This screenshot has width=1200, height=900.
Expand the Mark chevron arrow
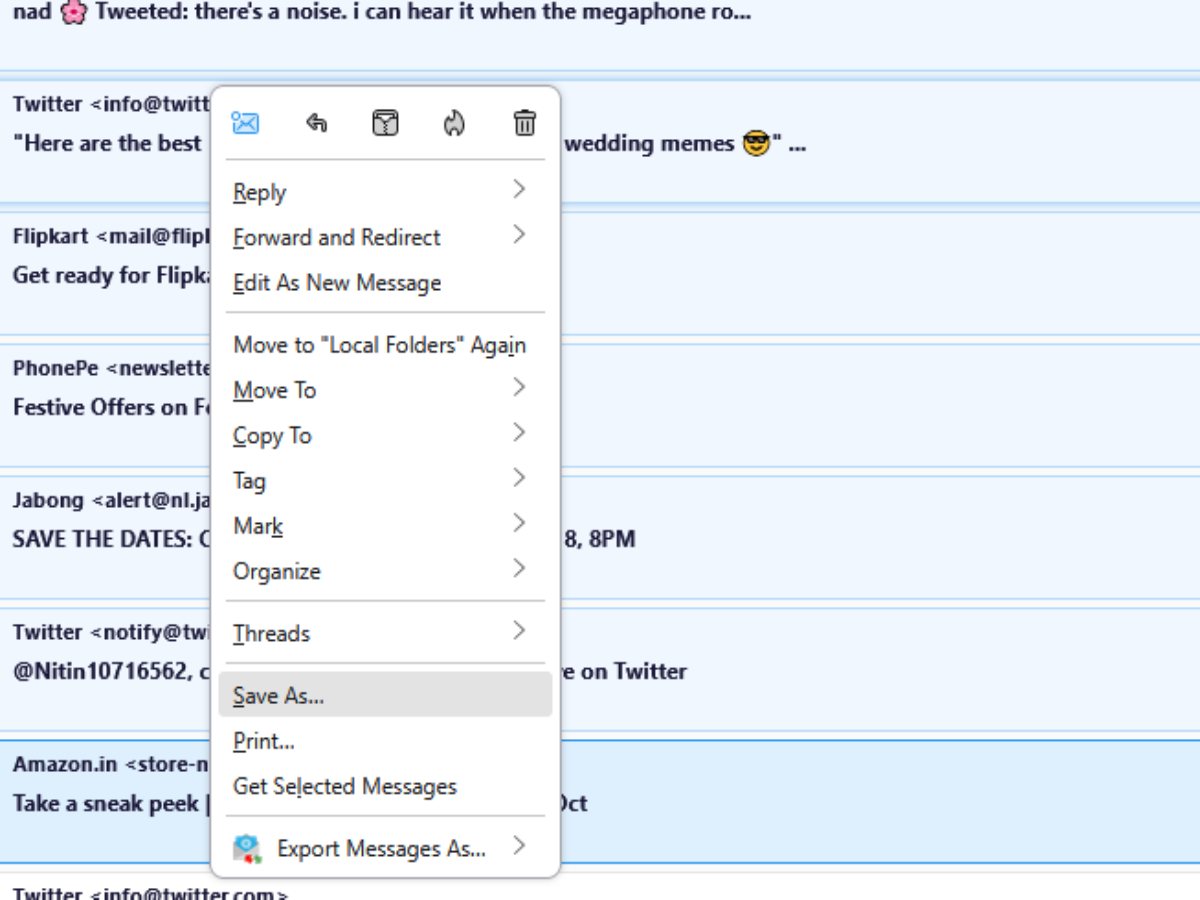[519, 523]
